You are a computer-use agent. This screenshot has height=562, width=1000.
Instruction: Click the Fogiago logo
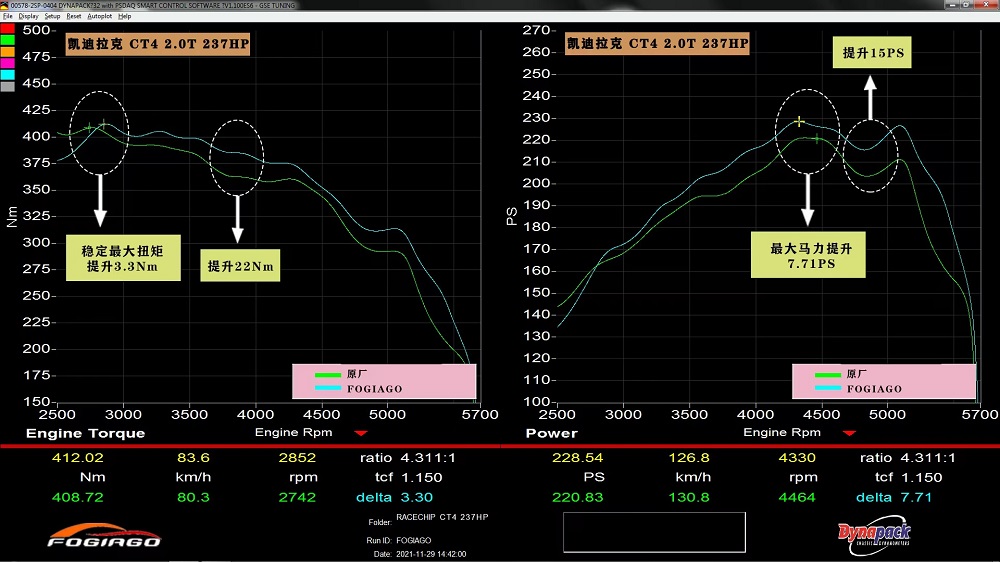[104, 536]
